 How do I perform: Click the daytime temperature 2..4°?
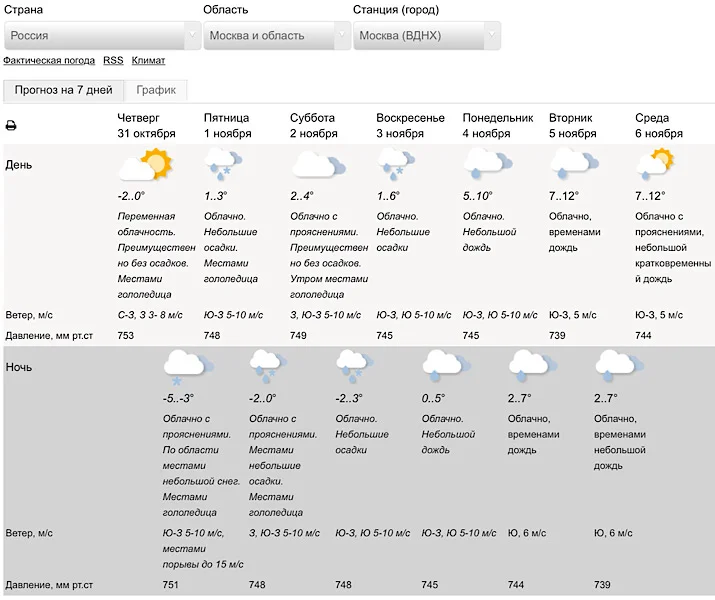[302, 196]
